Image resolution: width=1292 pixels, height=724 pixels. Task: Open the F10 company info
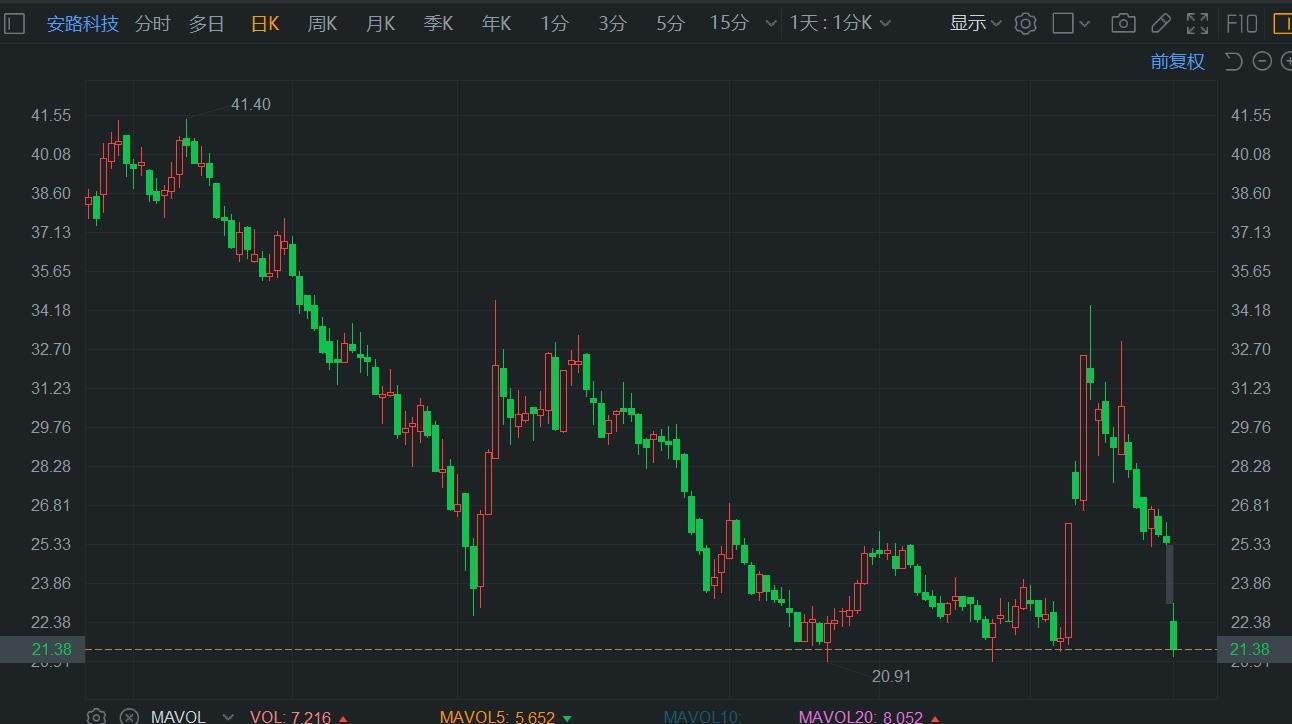(x=1241, y=23)
